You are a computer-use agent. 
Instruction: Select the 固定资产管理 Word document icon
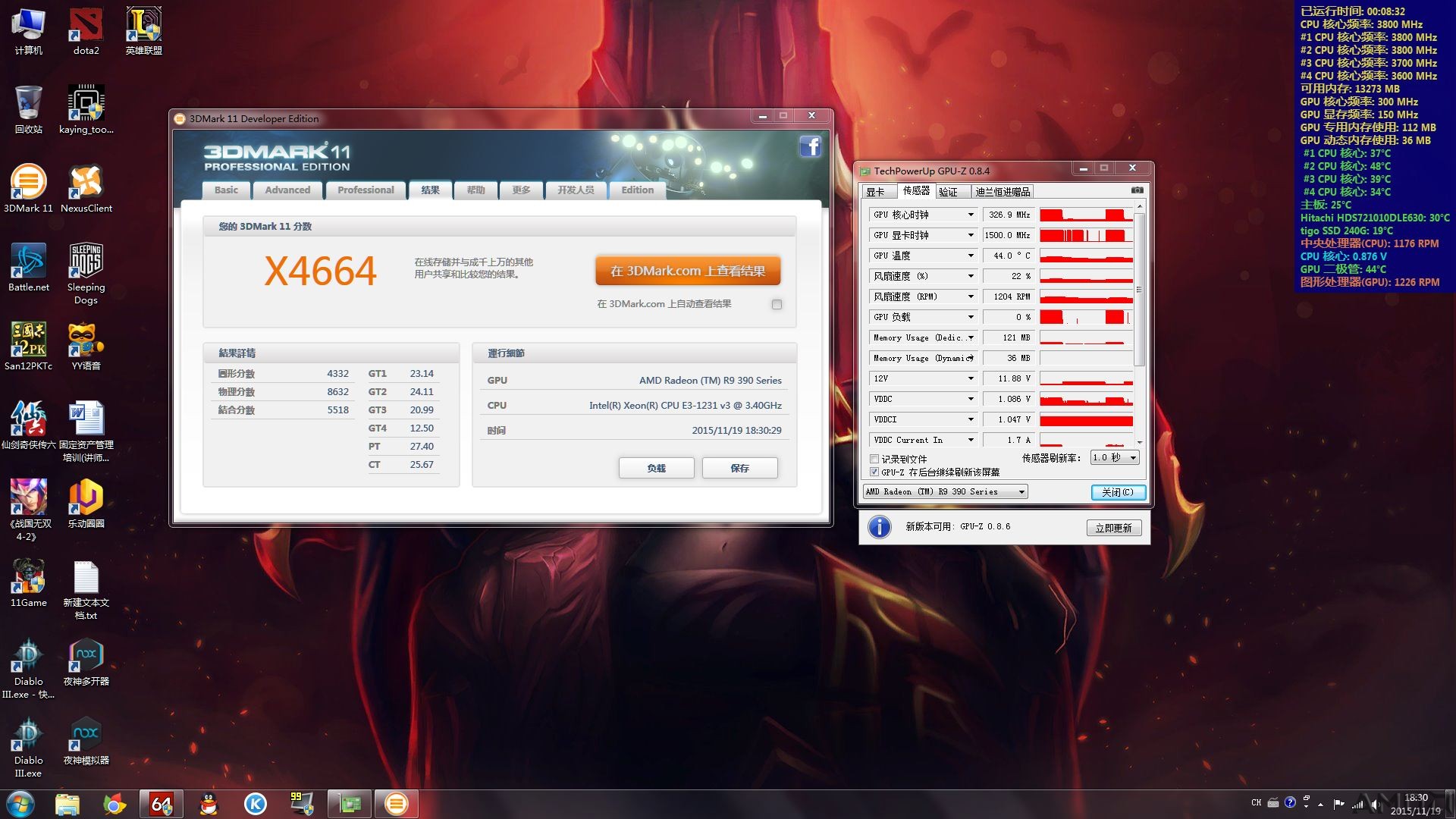[x=86, y=431]
